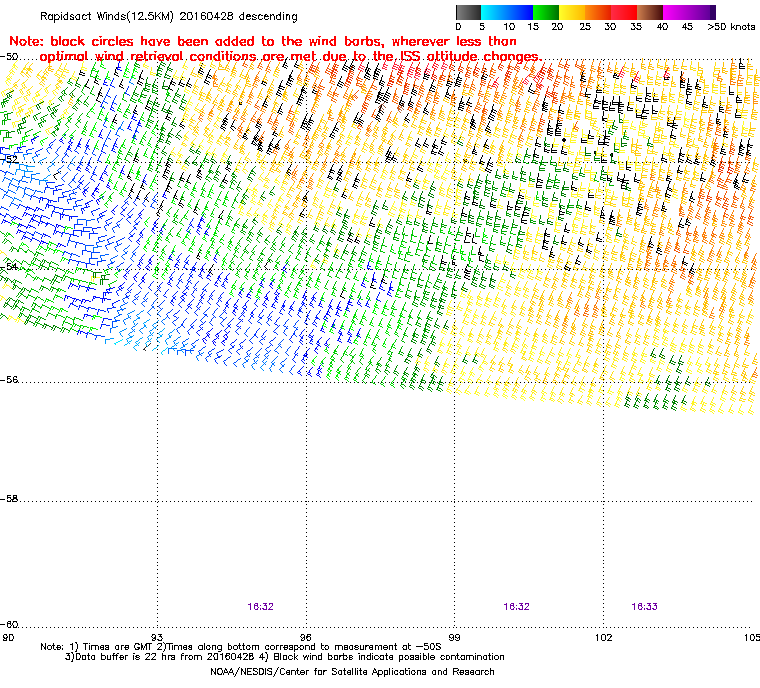This screenshot has width=760, height=688.
Task: Click the 'Times are GMT' footnote line
Action: coord(241,647)
